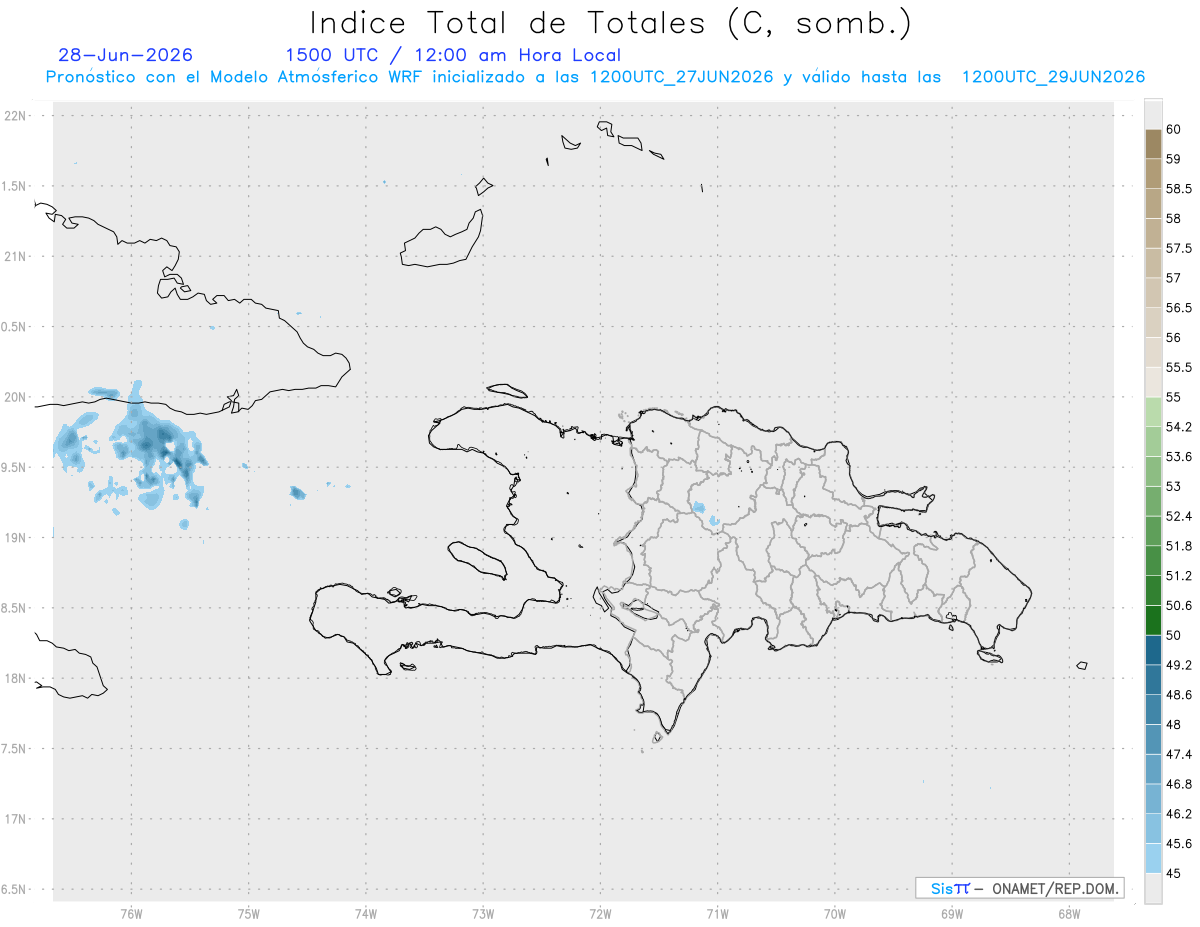Click the "19N" latitude label

tap(17, 538)
